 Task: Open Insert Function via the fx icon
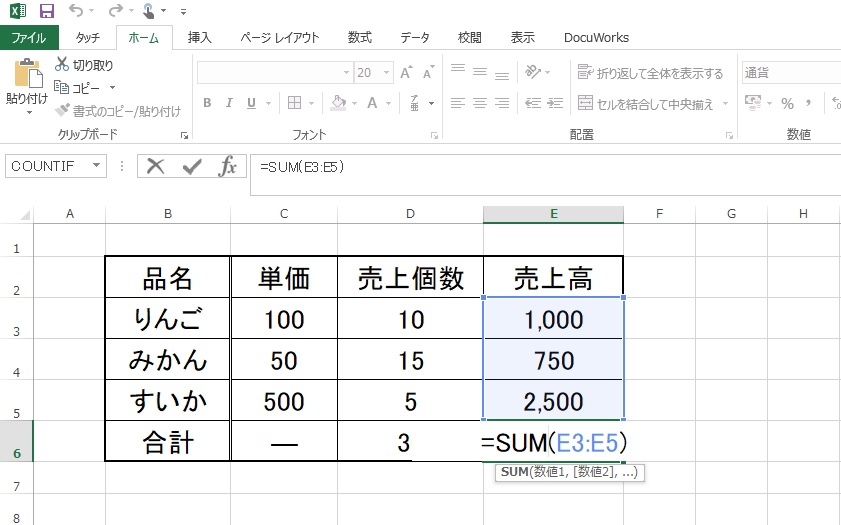pyautogui.click(x=228, y=167)
